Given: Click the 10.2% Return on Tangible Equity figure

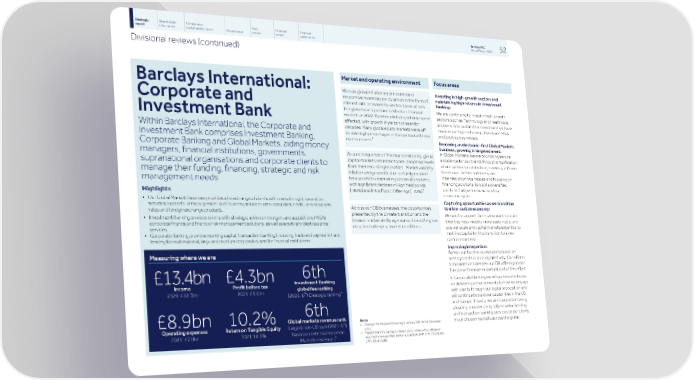Looking at the screenshot, I should coord(253,319).
